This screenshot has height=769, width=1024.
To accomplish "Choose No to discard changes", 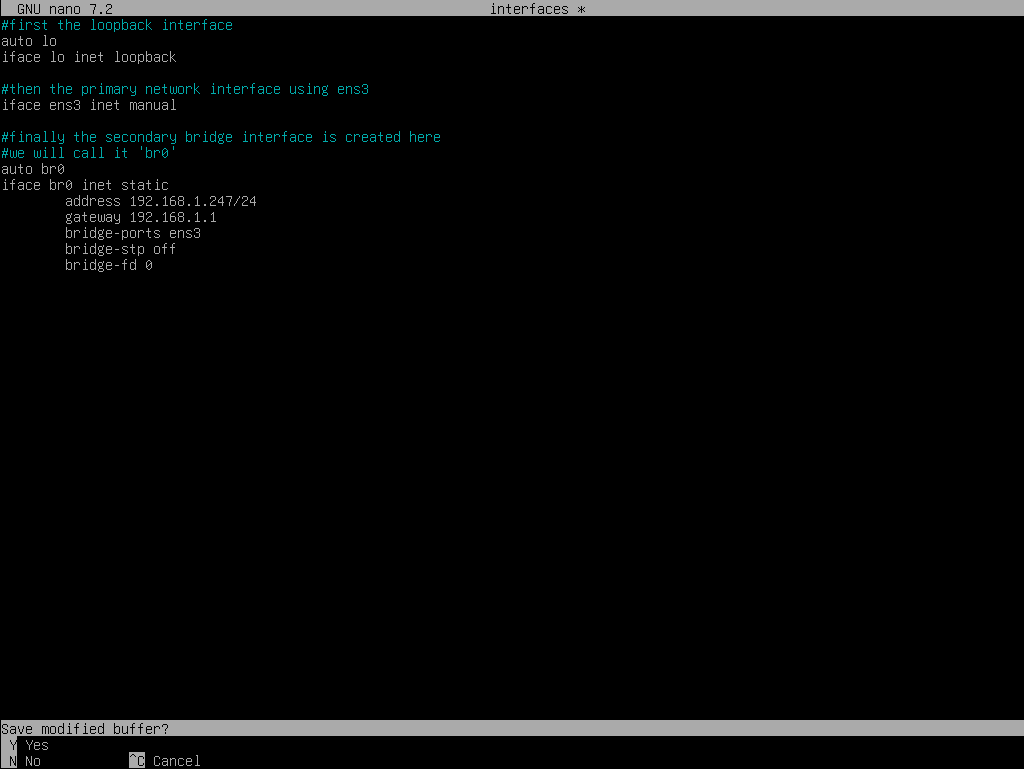I will (33, 761).
